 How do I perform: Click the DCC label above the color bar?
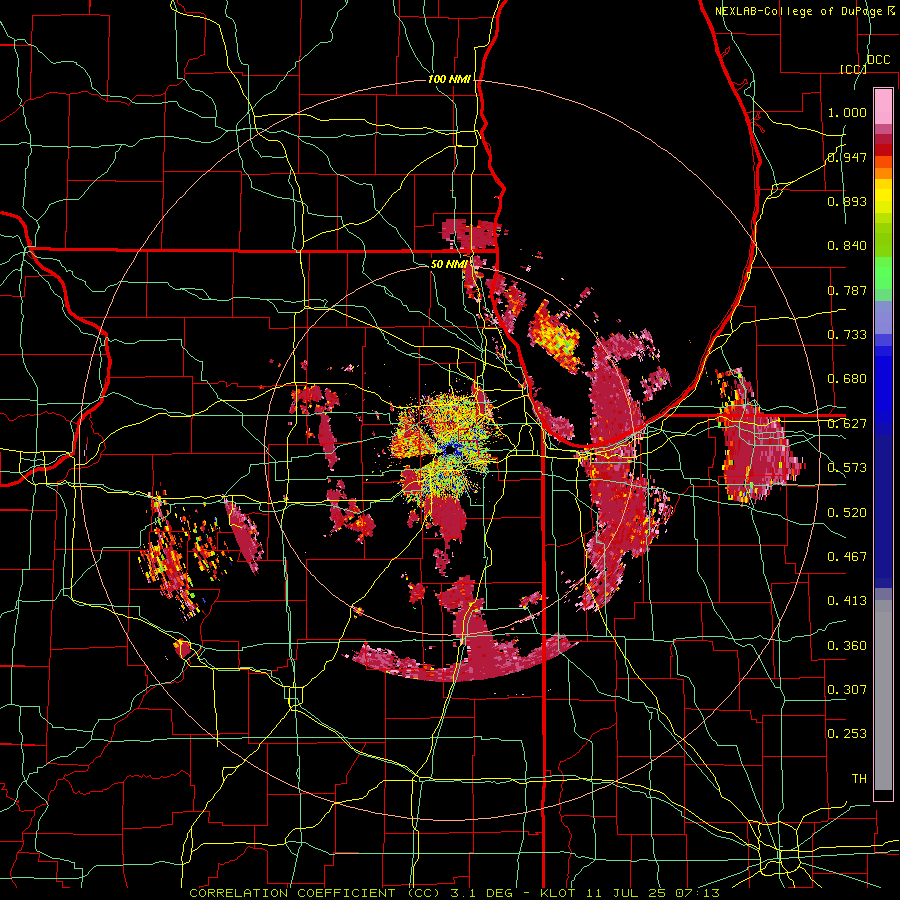point(879,60)
